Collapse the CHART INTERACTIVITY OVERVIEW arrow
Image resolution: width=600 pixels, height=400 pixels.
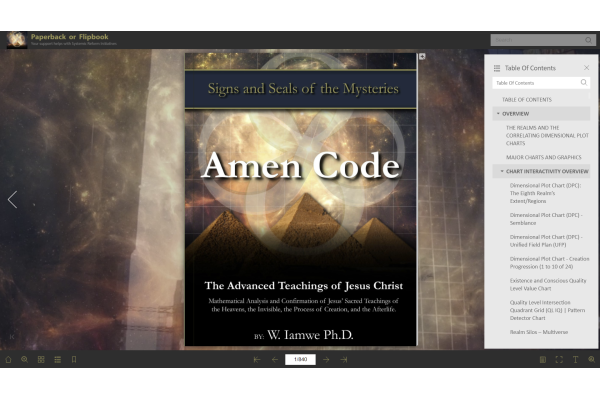click(x=502, y=171)
